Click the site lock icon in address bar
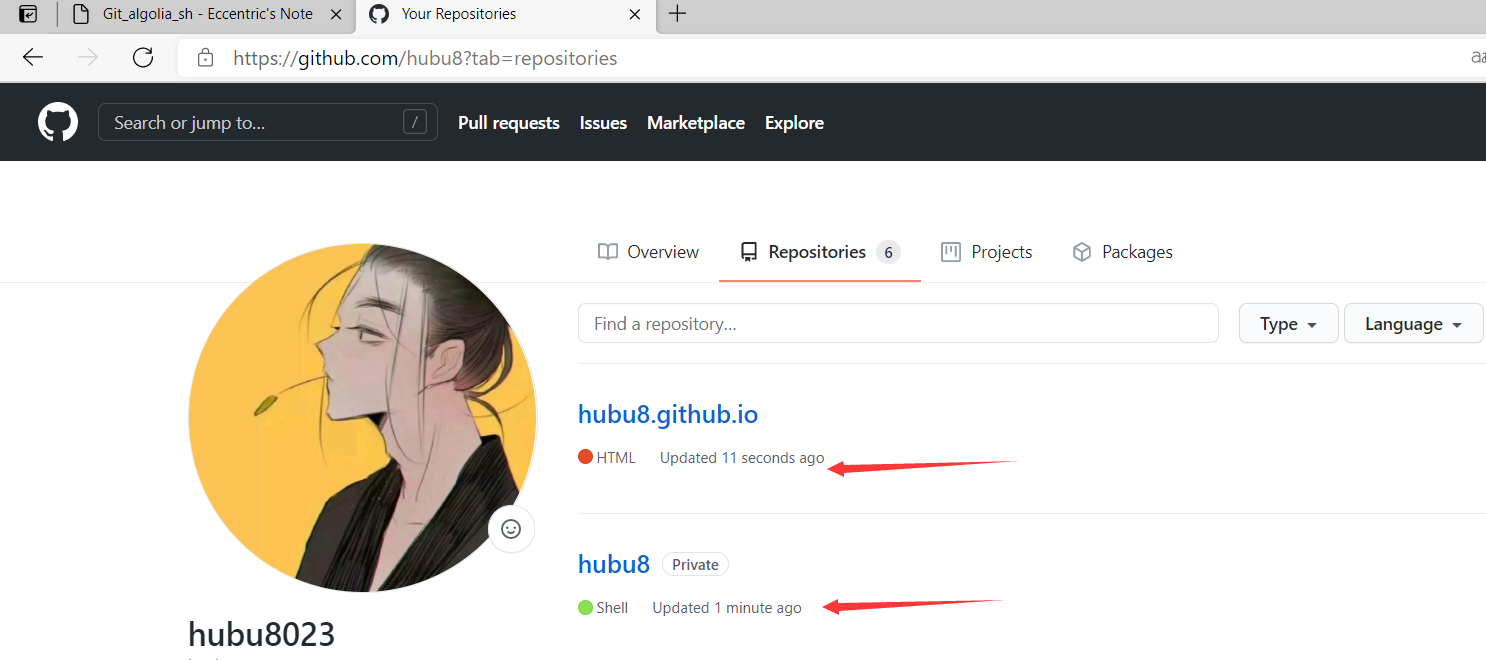Viewport: 1486px width, 660px height. [205, 58]
